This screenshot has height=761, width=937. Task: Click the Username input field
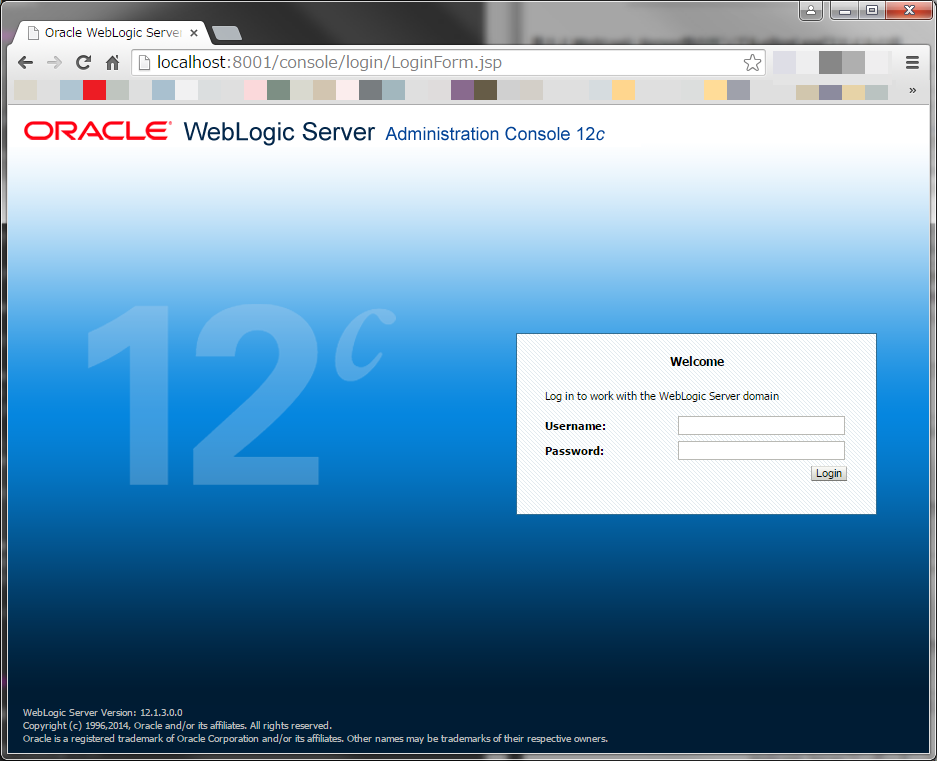click(x=761, y=426)
